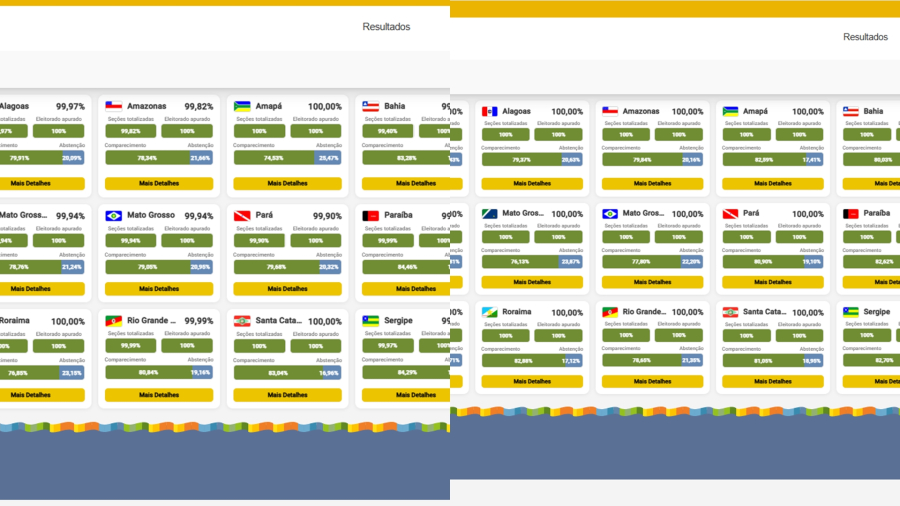Click Amapá flag on card with 82,59% attendance

pyautogui.click(x=730, y=111)
